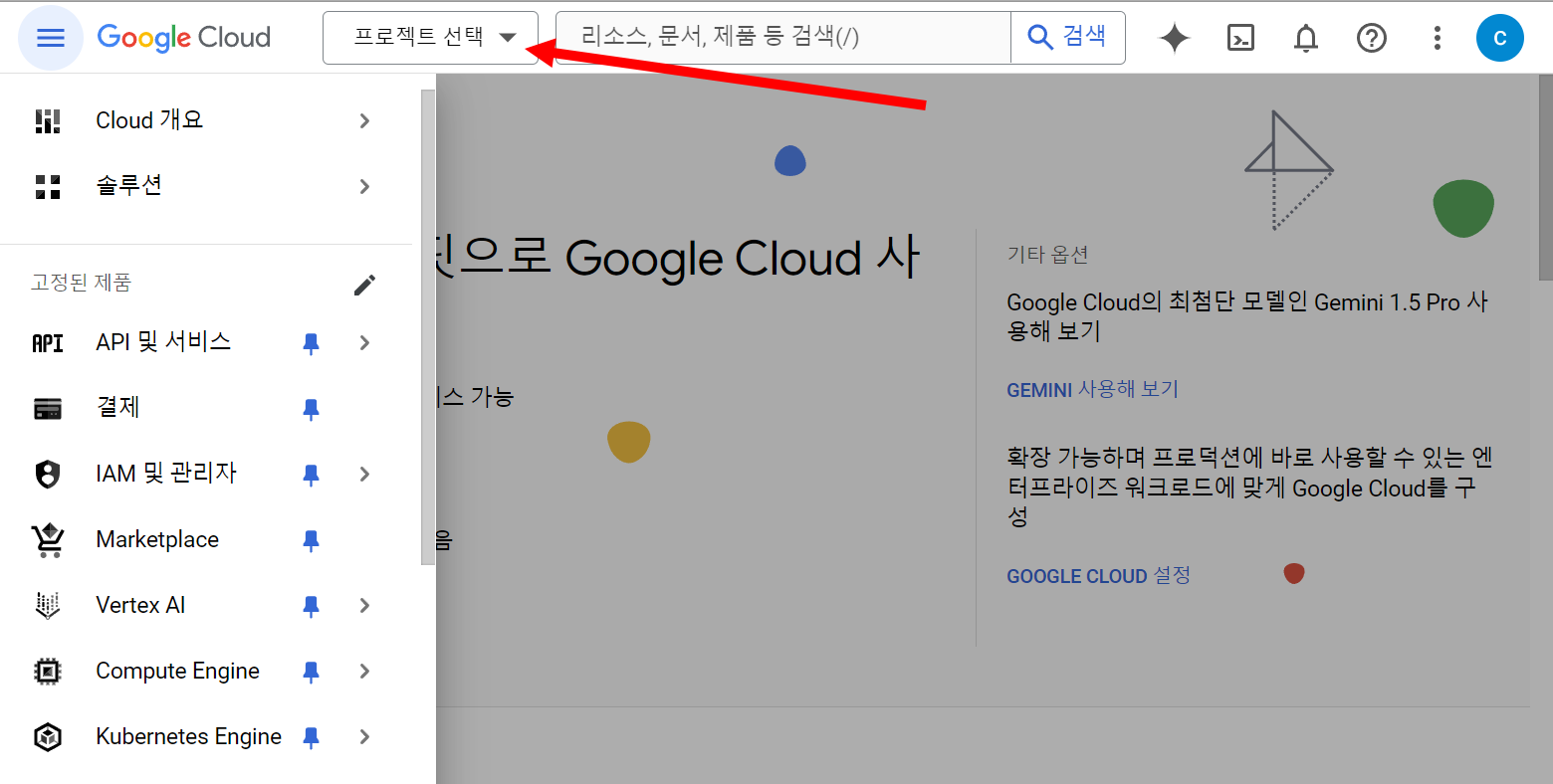The height and width of the screenshot is (784, 1553).
Task: Click the 기타 옵션 heading text
Action: (x=1047, y=255)
